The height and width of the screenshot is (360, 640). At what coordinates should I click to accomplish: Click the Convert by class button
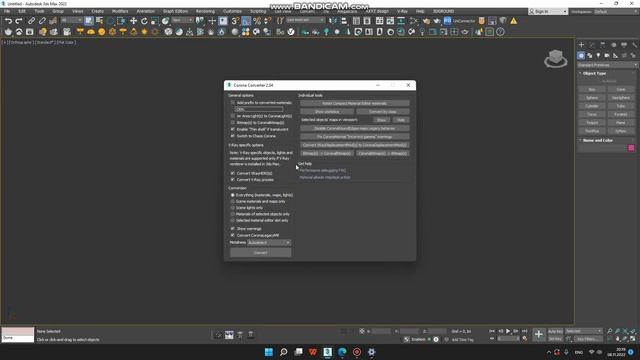pyautogui.click(x=383, y=111)
